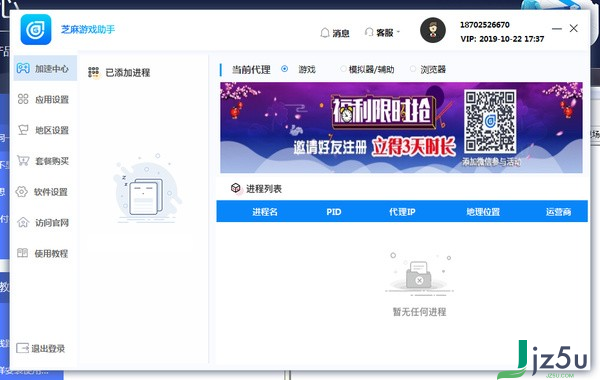Viewport: 600px width, 380px height.
Task: Select 软件设置 in the sidebar
Action: [45, 192]
